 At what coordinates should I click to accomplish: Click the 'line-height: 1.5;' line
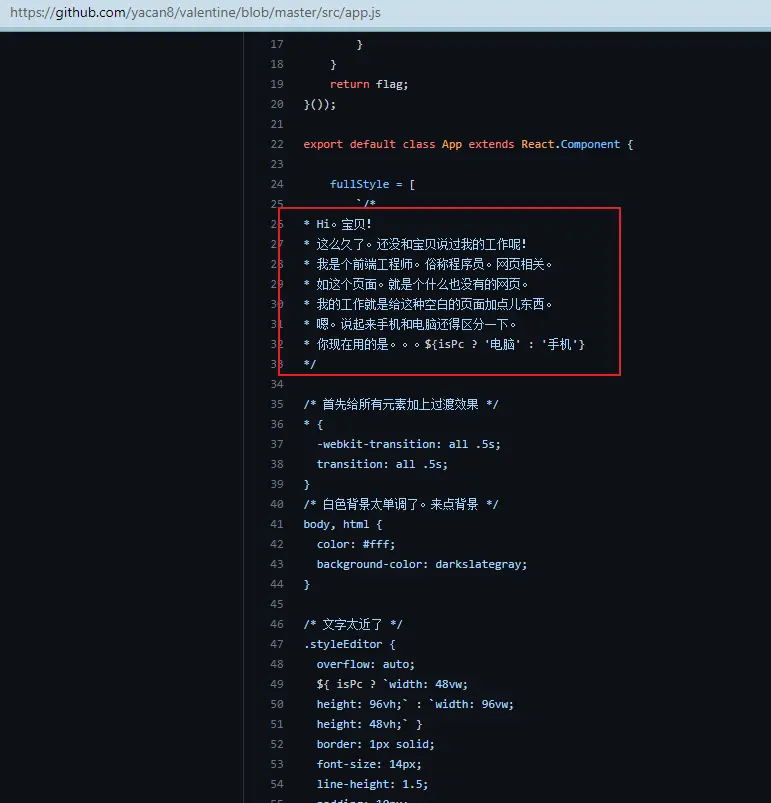coord(372,784)
